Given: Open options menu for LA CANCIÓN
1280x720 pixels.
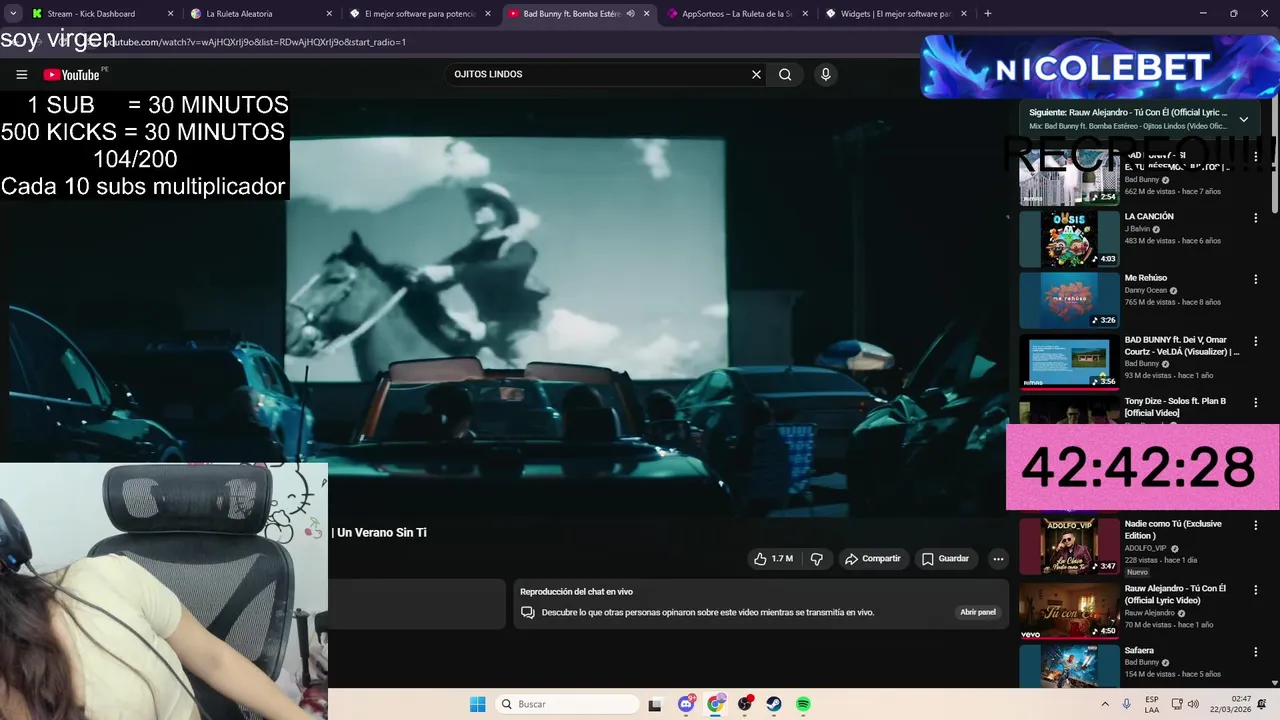Looking at the screenshot, I should click(1256, 218).
